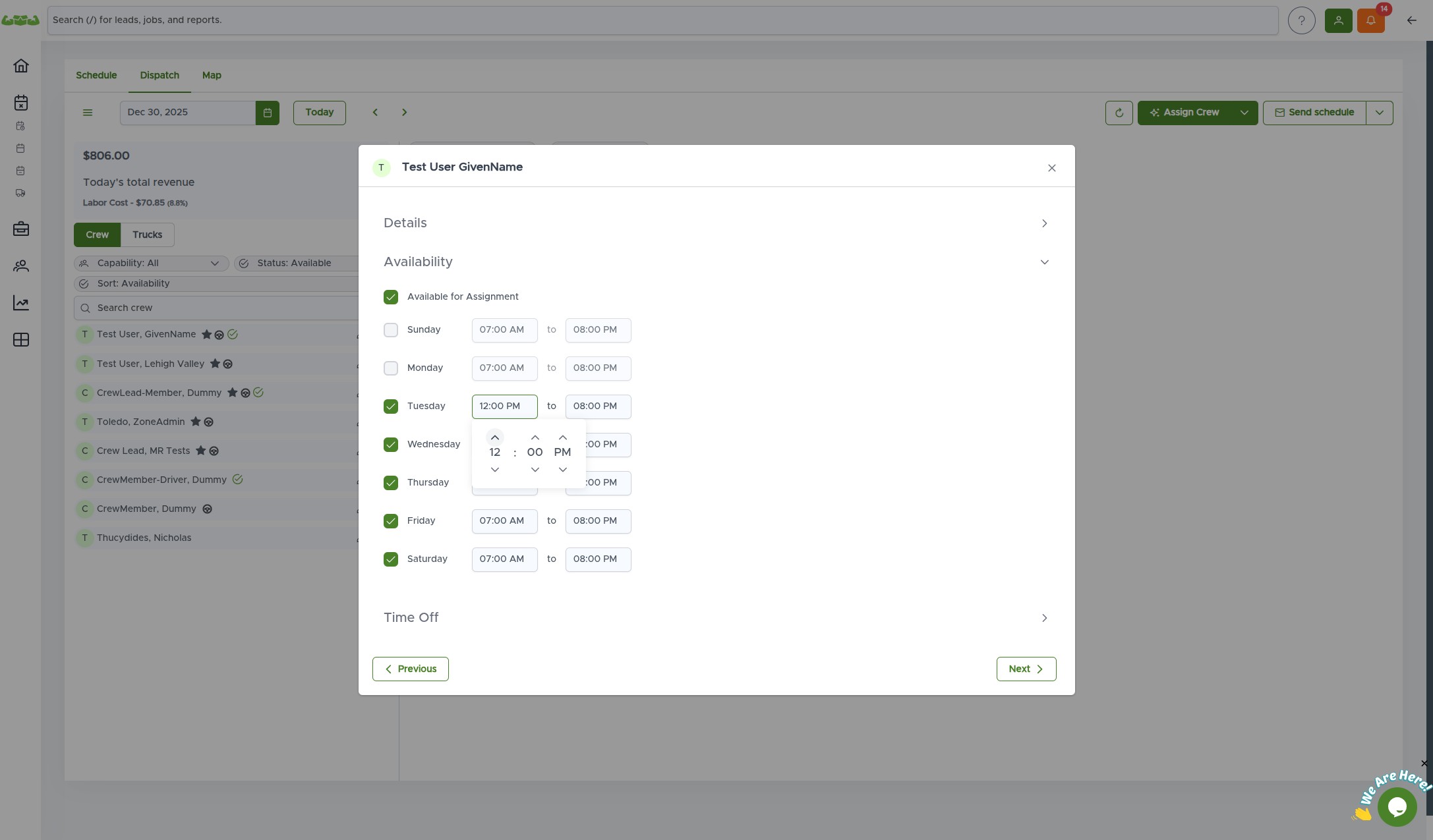
Task: Select crew member Toledo, ZoneAdmin
Action: click(141, 422)
